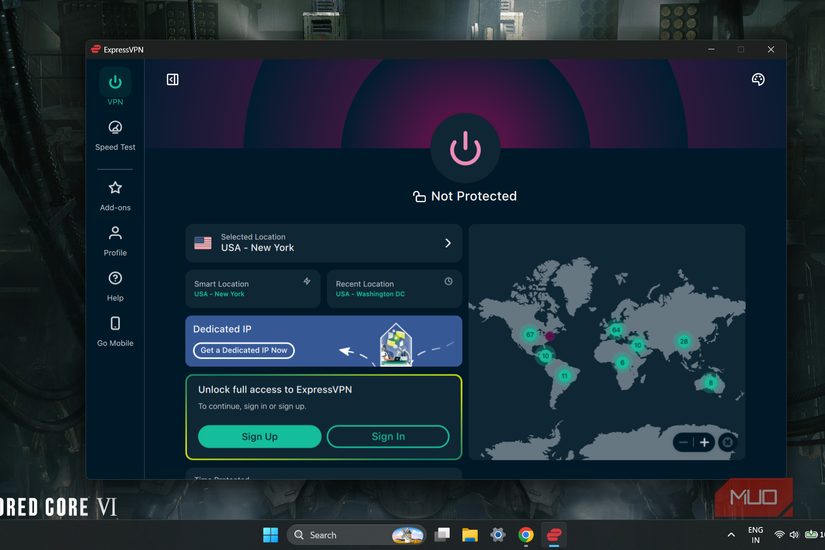The width and height of the screenshot is (825, 550).
Task: Open the volume tray icon
Action: point(794,535)
